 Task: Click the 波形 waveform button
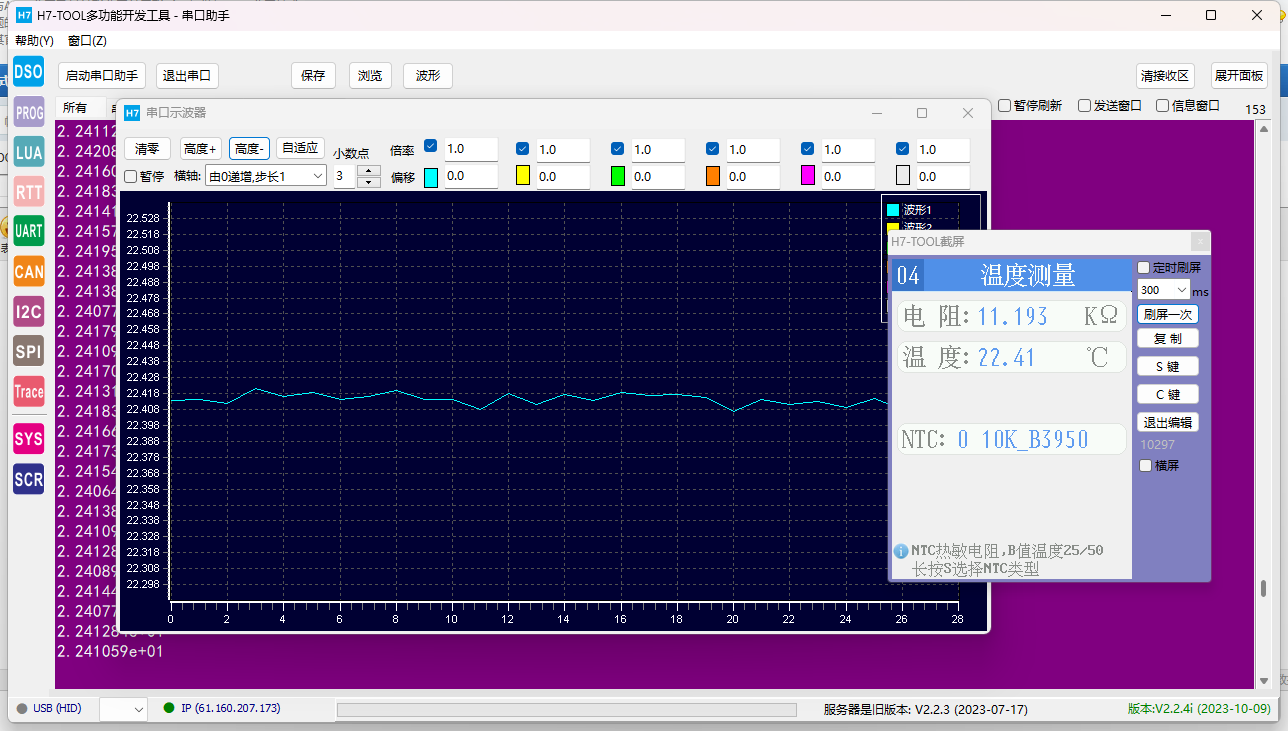tap(428, 76)
